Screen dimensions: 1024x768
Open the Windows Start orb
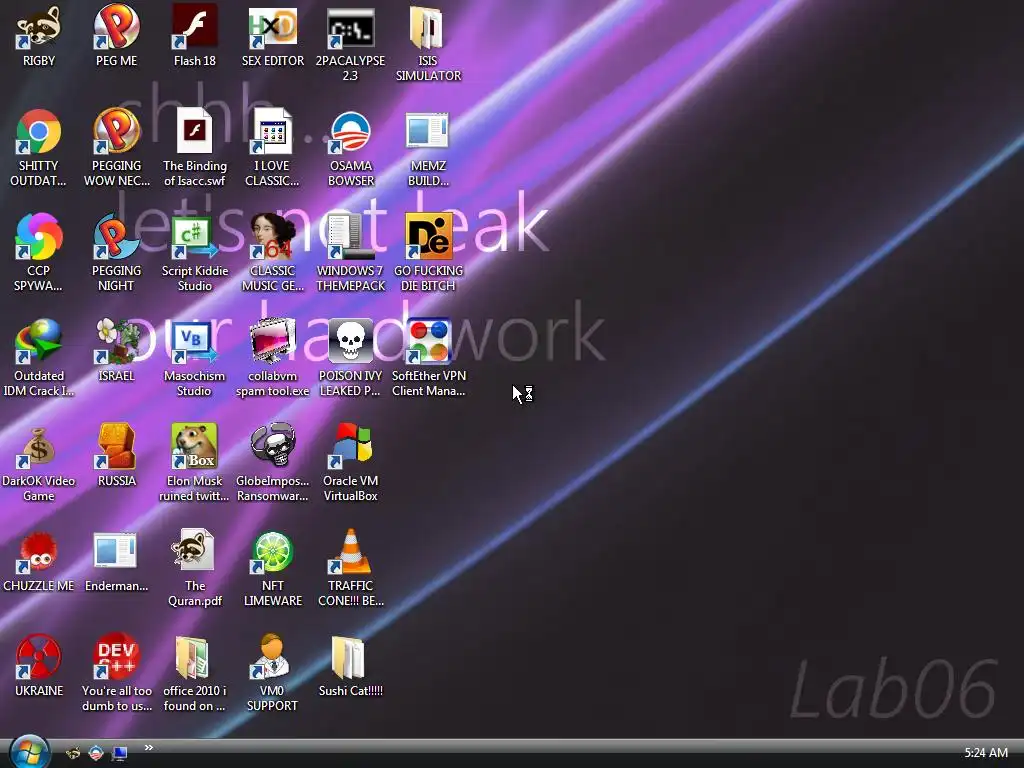point(29,752)
